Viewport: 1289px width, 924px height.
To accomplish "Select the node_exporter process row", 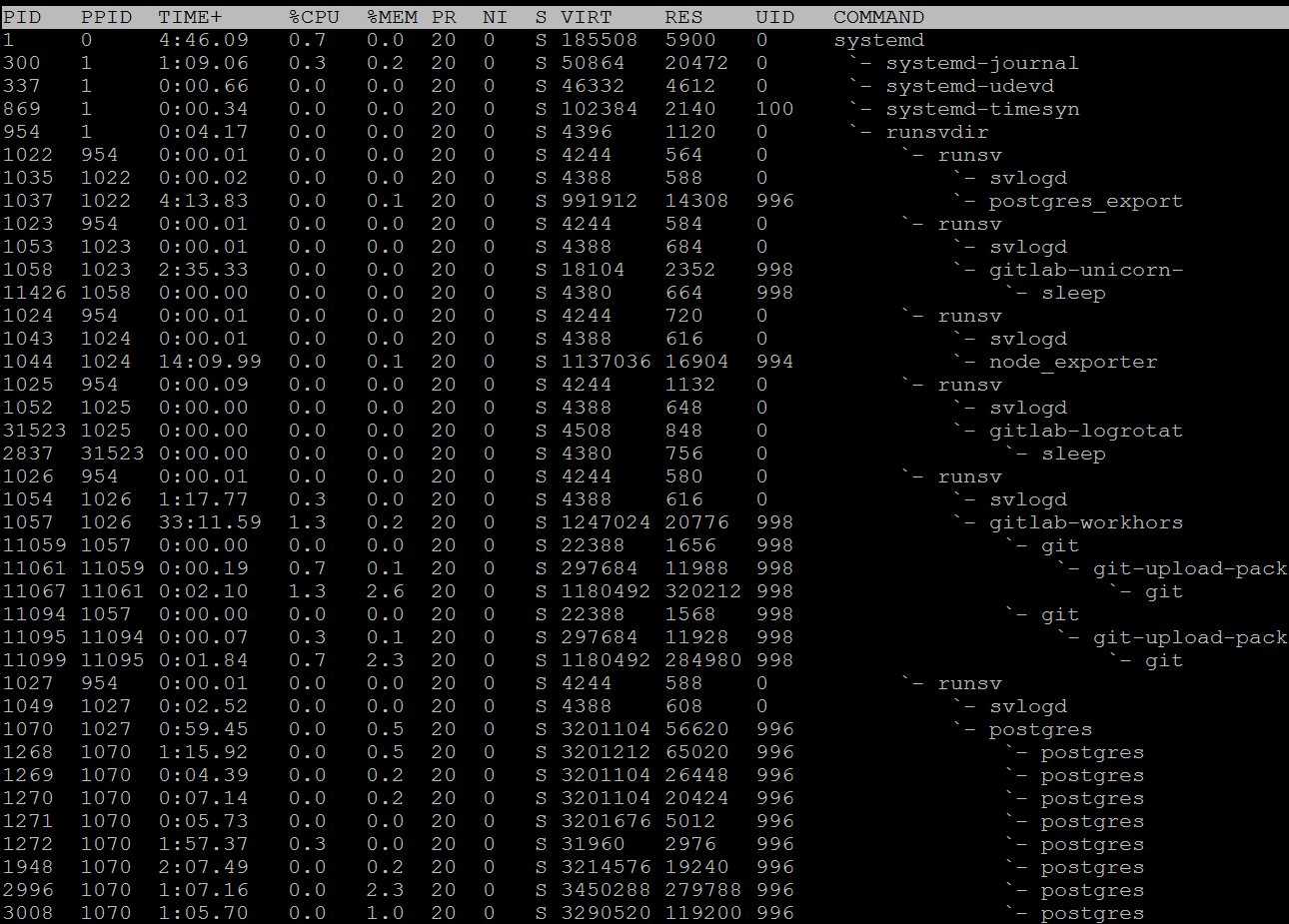I will pyautogui.click(x=1072, y=362).
